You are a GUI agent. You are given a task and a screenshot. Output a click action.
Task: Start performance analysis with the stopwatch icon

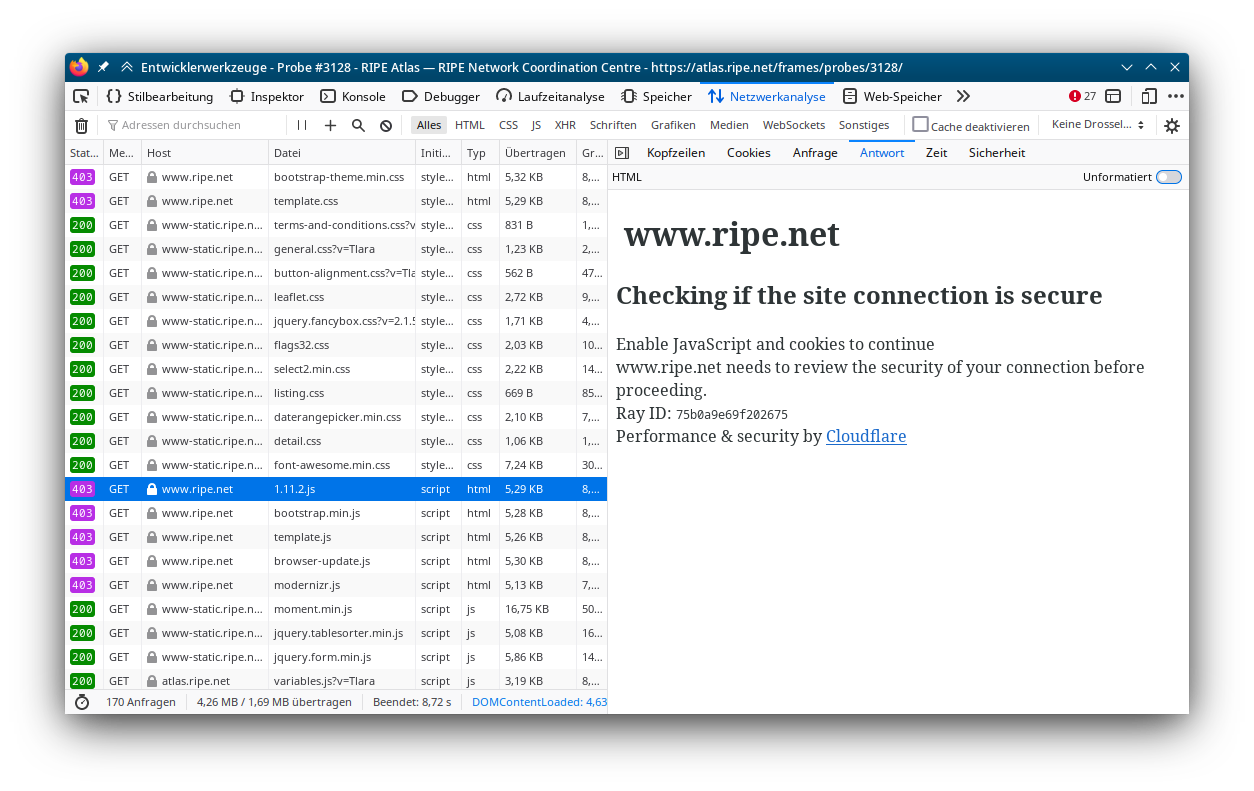tap(82, 702)
